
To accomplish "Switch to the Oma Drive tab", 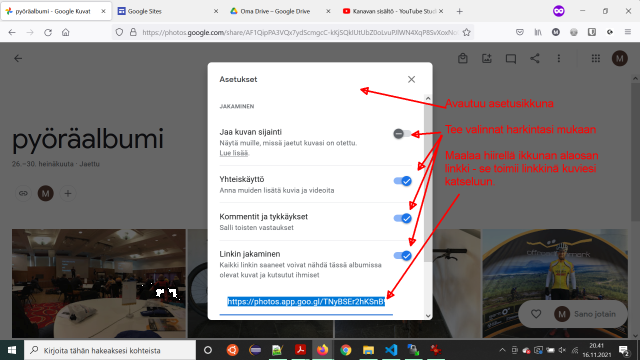I will pos(280,11).
